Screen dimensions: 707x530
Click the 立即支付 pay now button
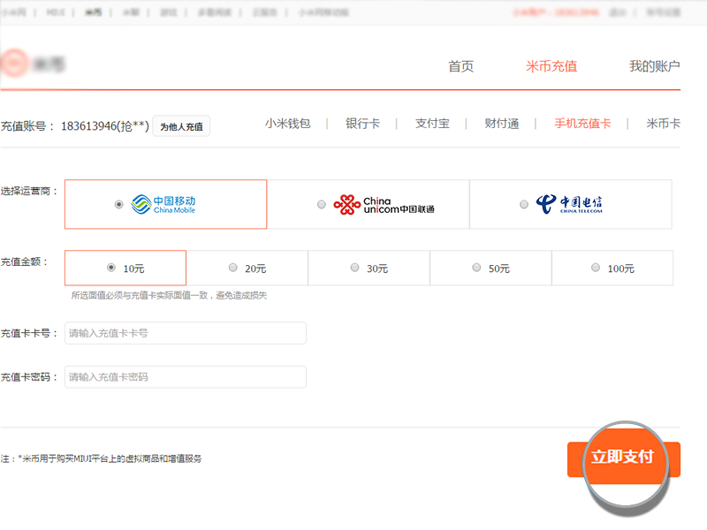tap(624, 459)
